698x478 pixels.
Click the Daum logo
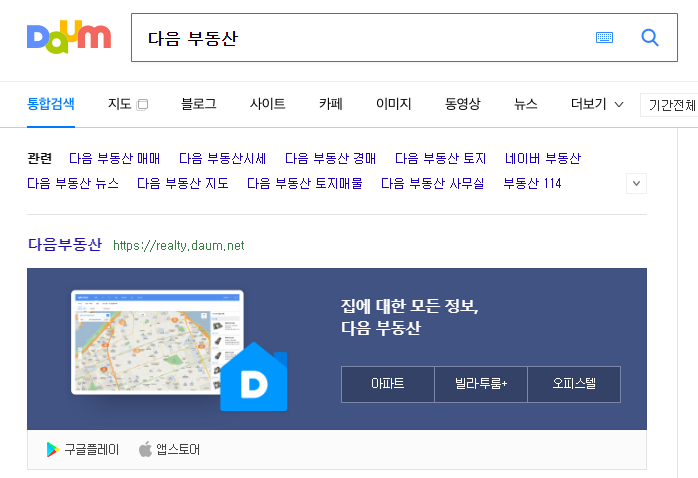[69, 36]
